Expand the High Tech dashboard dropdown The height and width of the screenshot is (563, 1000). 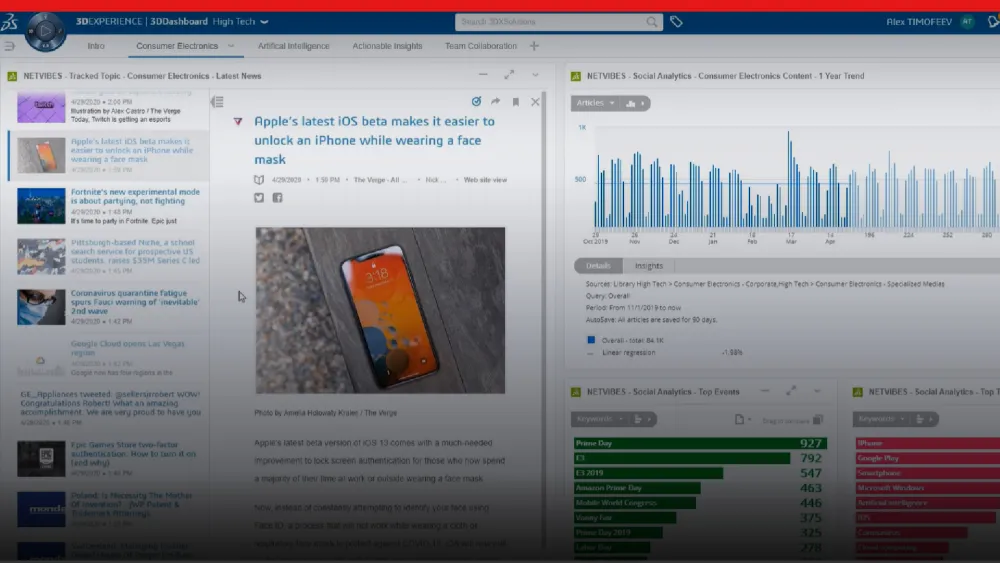click(x=265, y=22)
